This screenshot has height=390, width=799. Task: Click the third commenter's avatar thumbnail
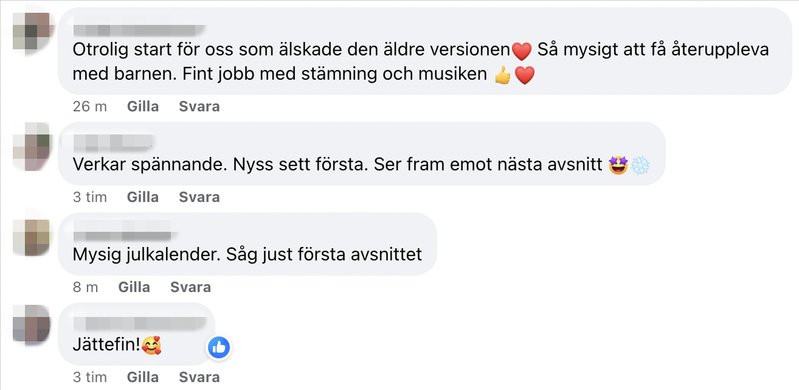pos(32,237)
